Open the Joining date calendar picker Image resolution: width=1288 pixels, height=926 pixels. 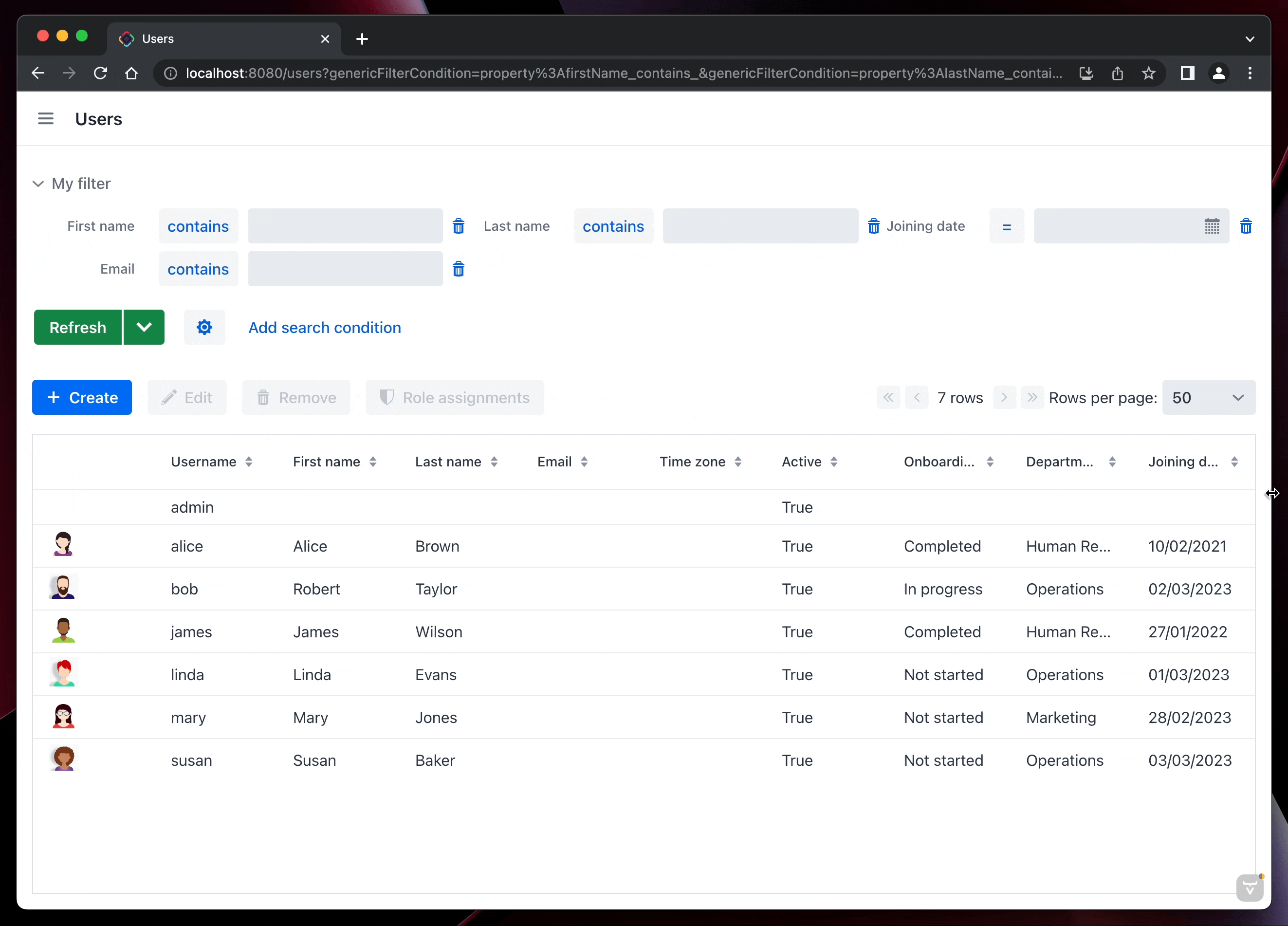pos(1212,226)
